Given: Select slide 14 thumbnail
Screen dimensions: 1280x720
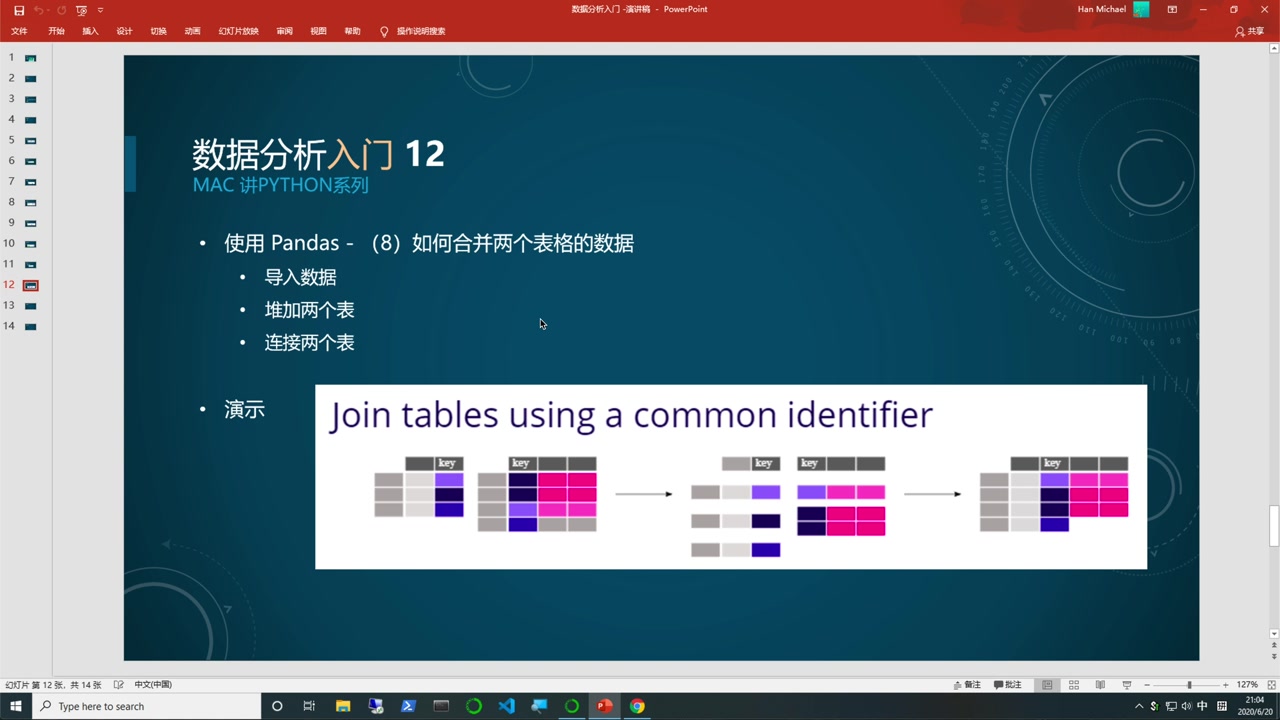Looking at the screenshot, I should [x=31, y=326].
